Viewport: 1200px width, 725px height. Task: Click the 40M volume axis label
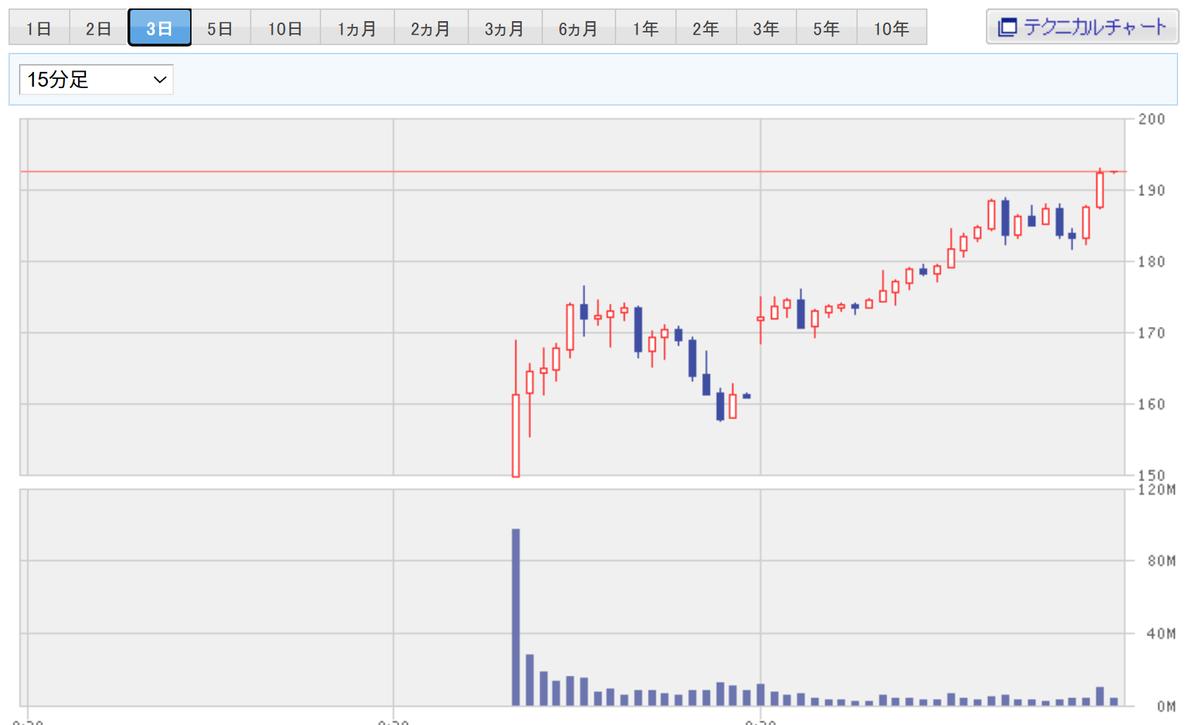[x=1160, y=634]
